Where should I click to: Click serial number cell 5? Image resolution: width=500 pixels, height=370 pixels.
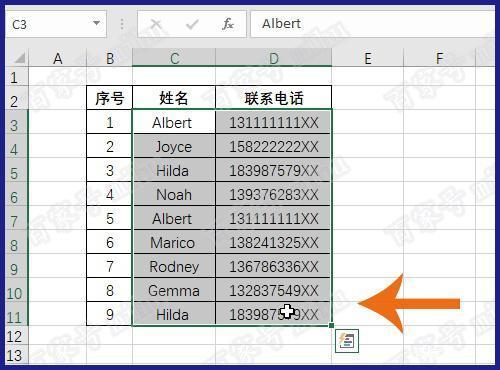(x=110, y=218)
